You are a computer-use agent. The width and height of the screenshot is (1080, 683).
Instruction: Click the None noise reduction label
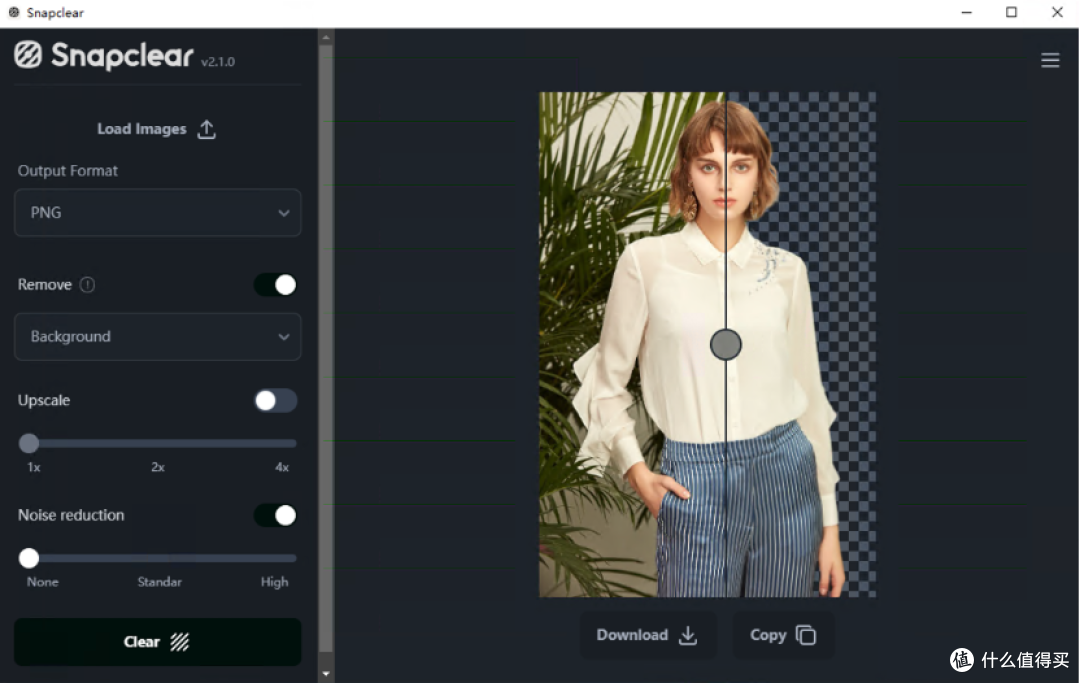[x=43, y=582]
